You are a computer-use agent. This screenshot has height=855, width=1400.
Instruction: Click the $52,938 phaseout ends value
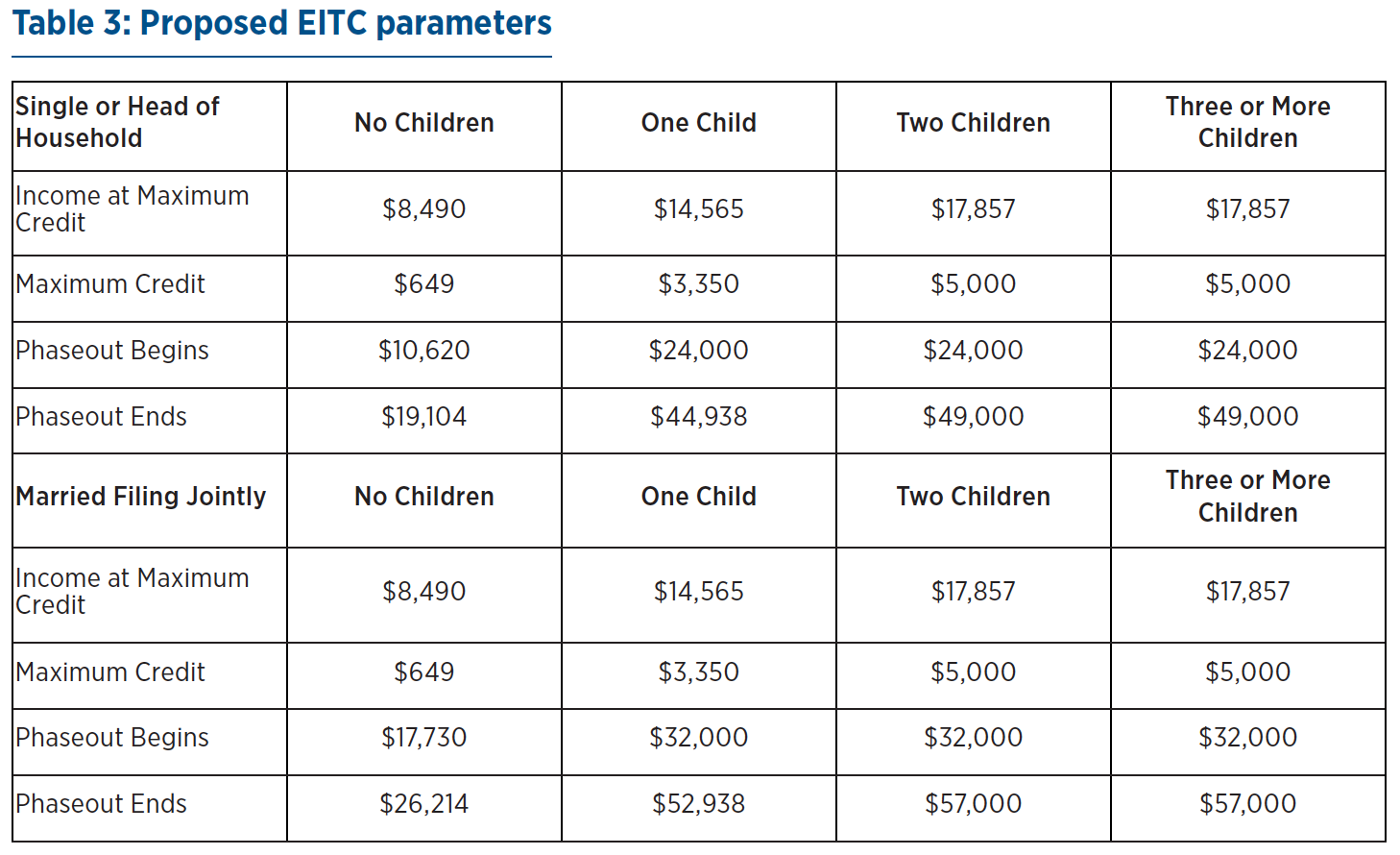pos(698,804)
